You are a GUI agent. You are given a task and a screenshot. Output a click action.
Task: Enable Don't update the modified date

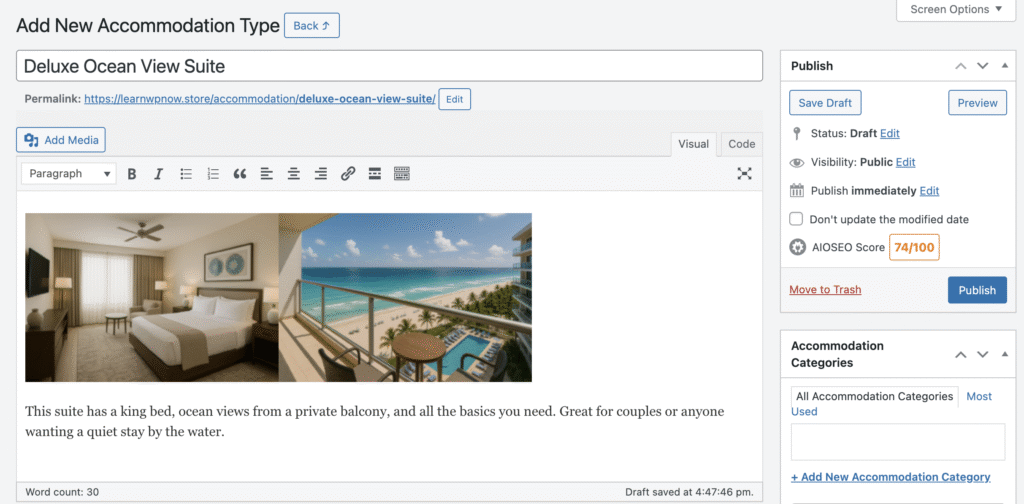point(796,219)
